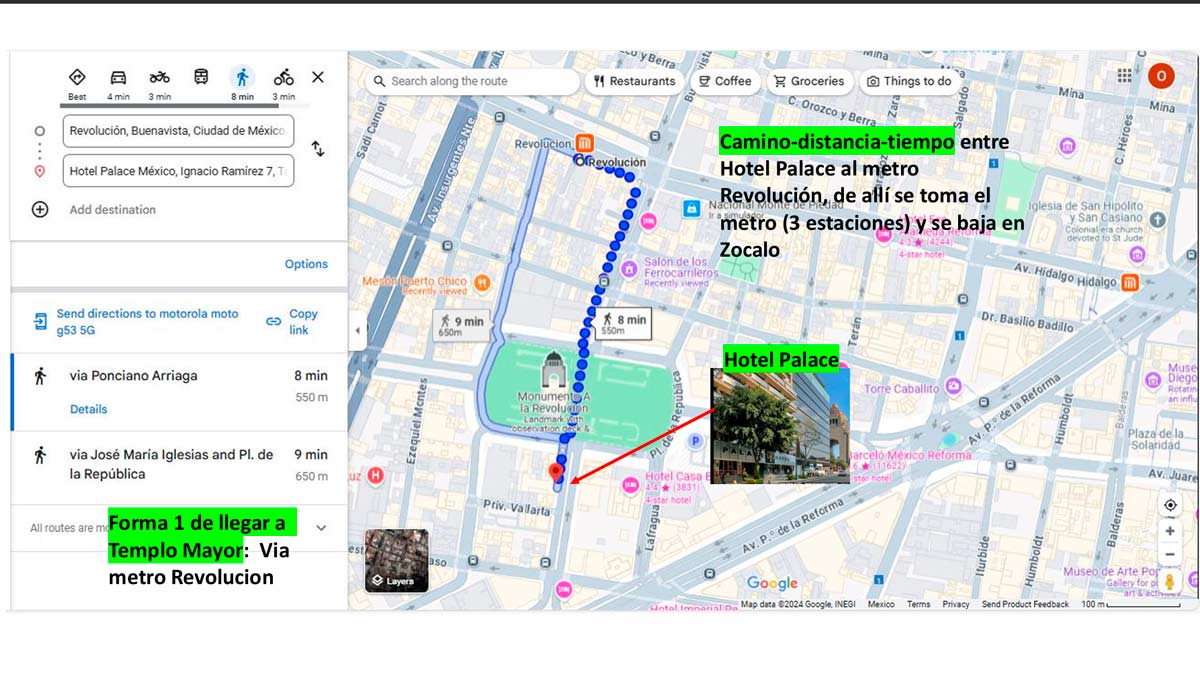The width and height of the screenshot is (1200, 673).
Task: Click the Hidalgo metro station icon
Action: tap(1131, 283)
